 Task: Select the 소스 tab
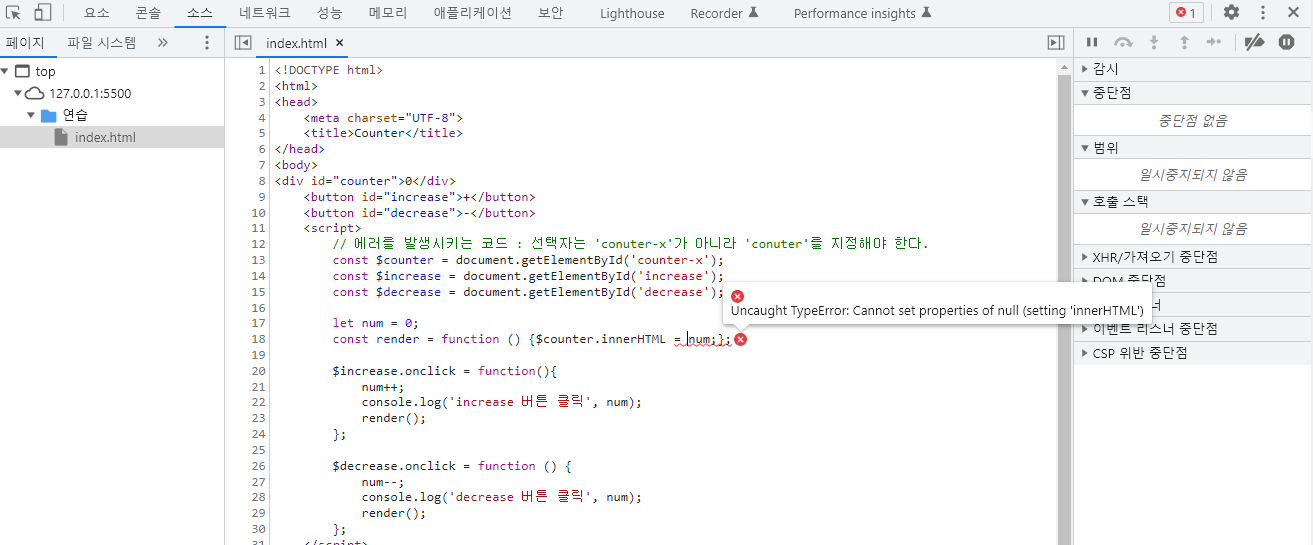200,13
